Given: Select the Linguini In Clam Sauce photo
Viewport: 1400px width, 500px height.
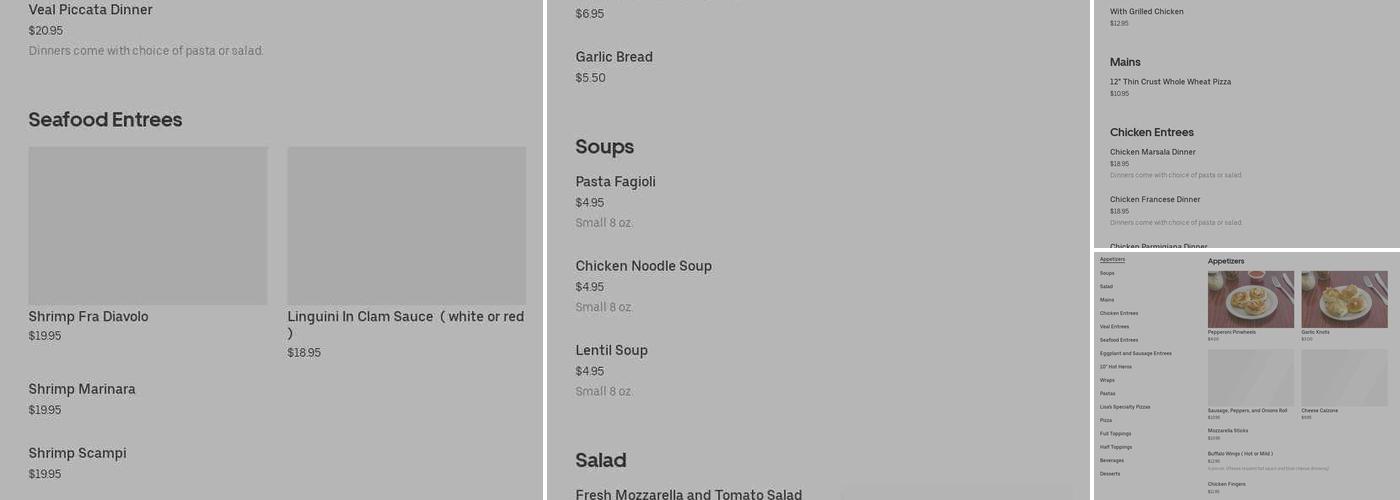Looking at the screenshot, I should (x=406, y=225).
